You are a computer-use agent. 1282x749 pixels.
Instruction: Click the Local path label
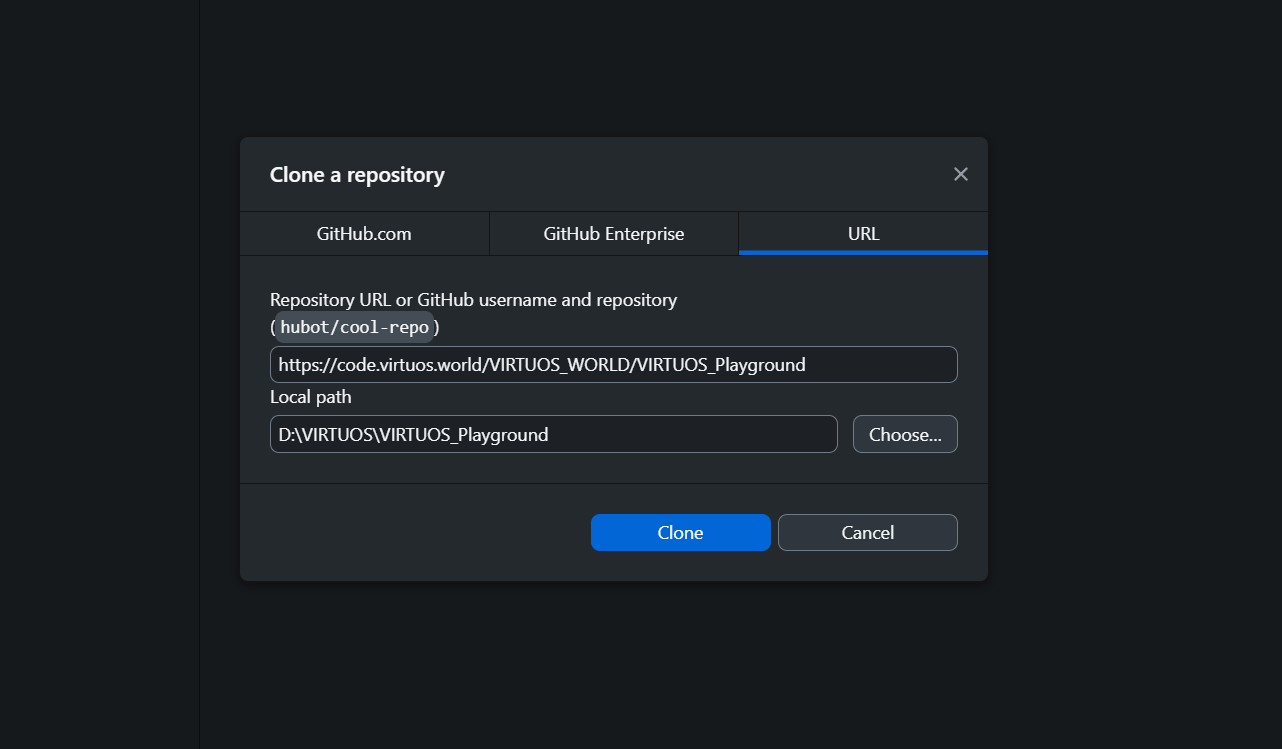tap(310, 397)
